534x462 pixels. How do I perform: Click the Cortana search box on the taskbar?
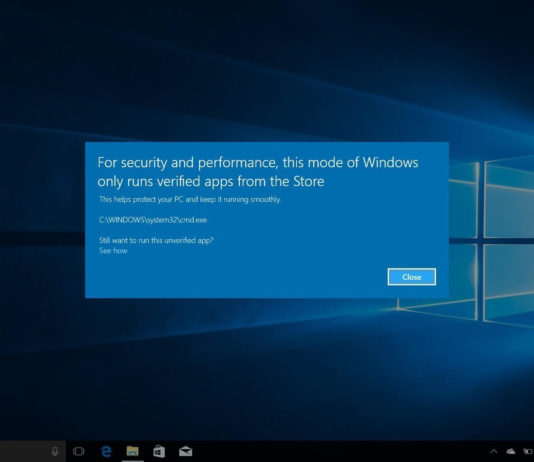[x=33, y=451]
